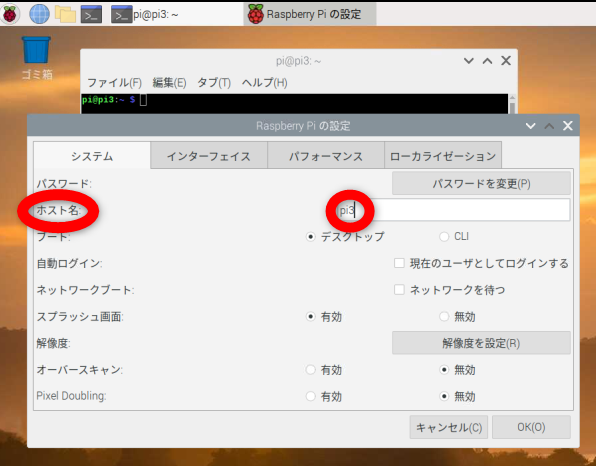Open the file manager folders icon

click(x=65, y=14)
